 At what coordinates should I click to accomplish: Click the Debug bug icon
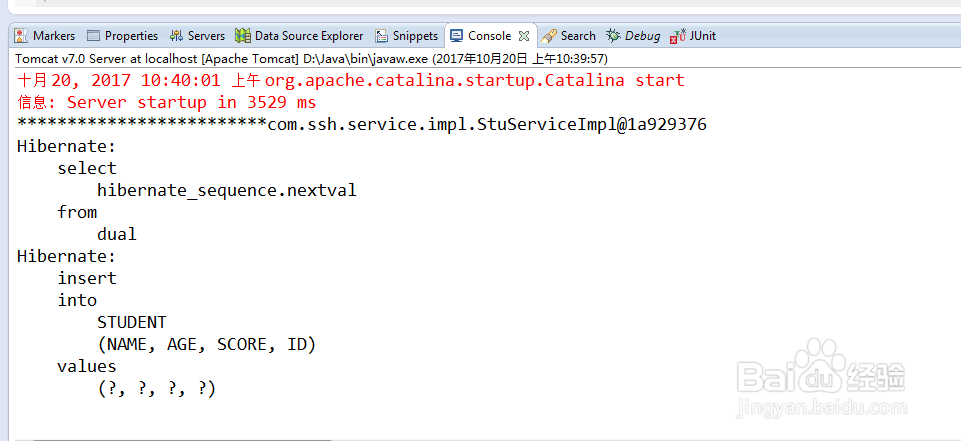click(x=613, y=36)
